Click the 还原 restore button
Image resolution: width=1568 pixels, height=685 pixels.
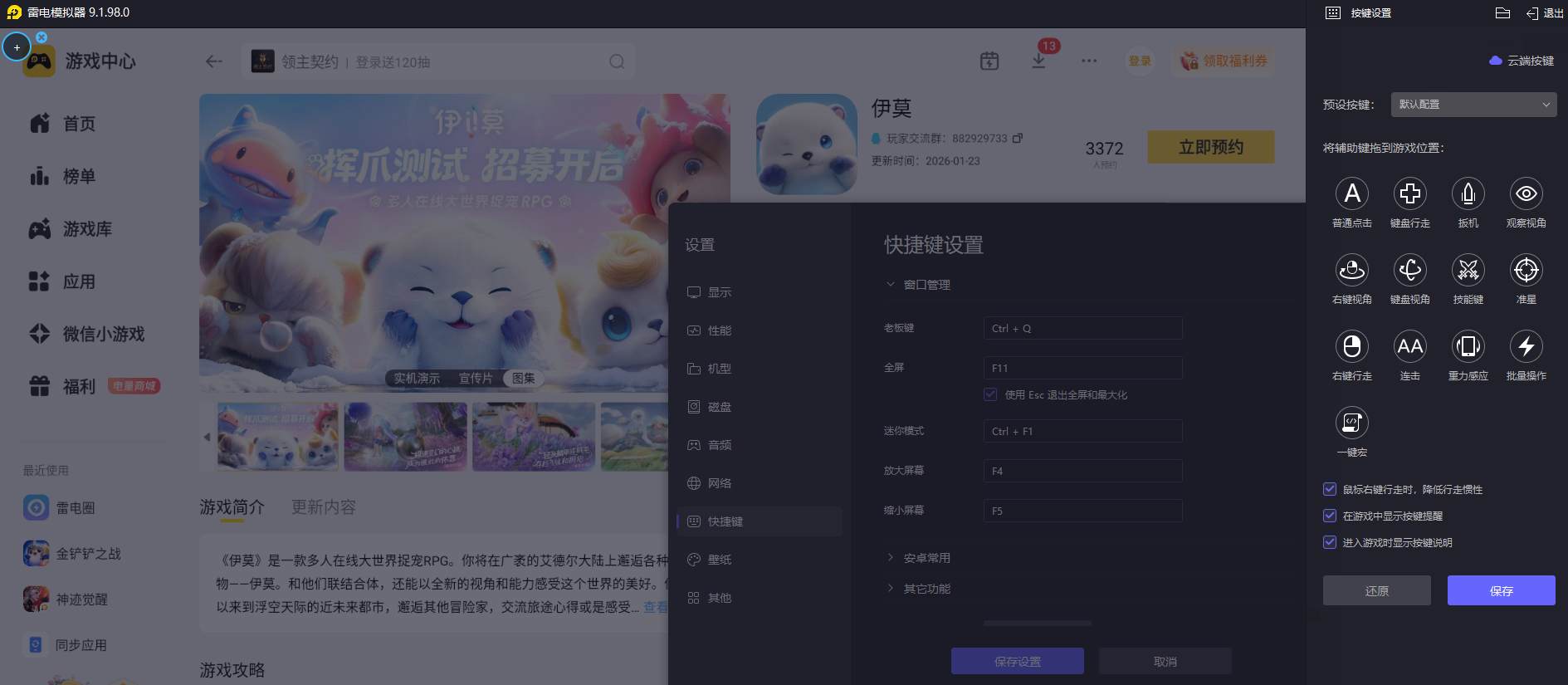click(1377, 590)
